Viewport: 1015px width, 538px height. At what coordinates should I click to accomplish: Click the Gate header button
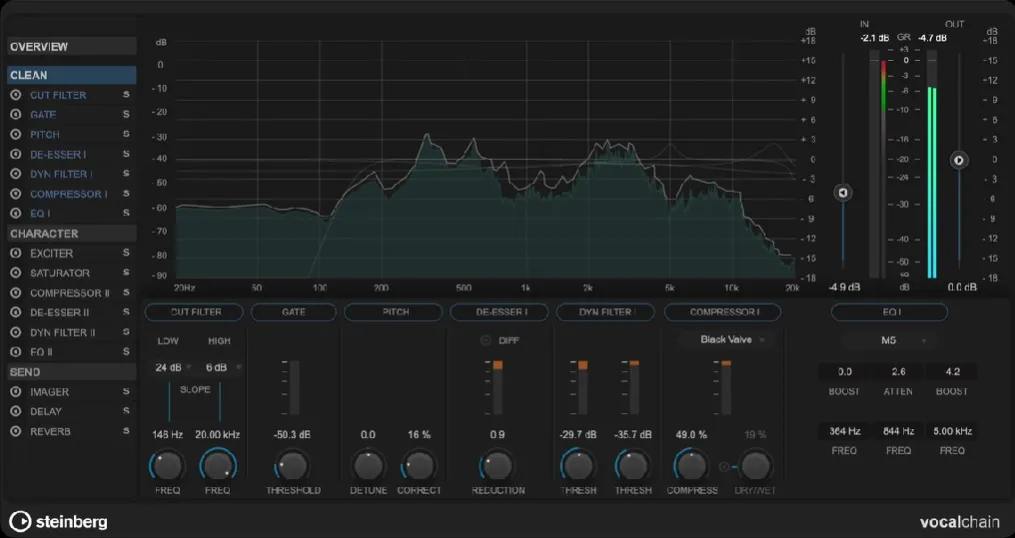tap(294, 312)
